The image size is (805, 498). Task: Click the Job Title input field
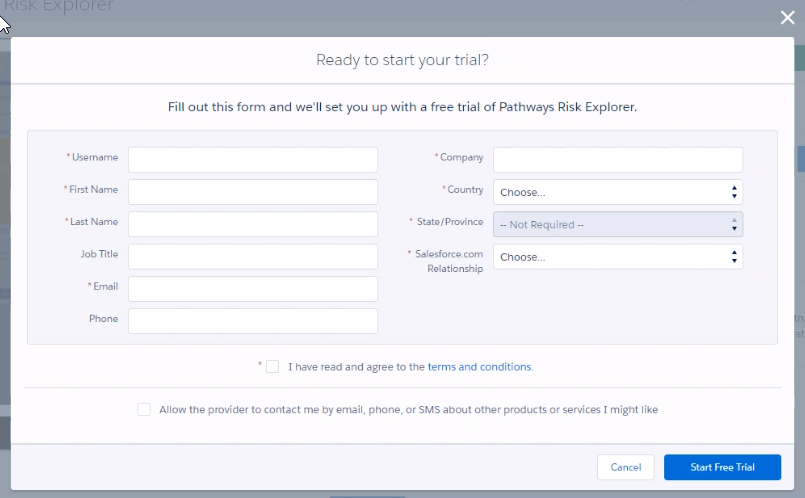(x=253, y=256)
